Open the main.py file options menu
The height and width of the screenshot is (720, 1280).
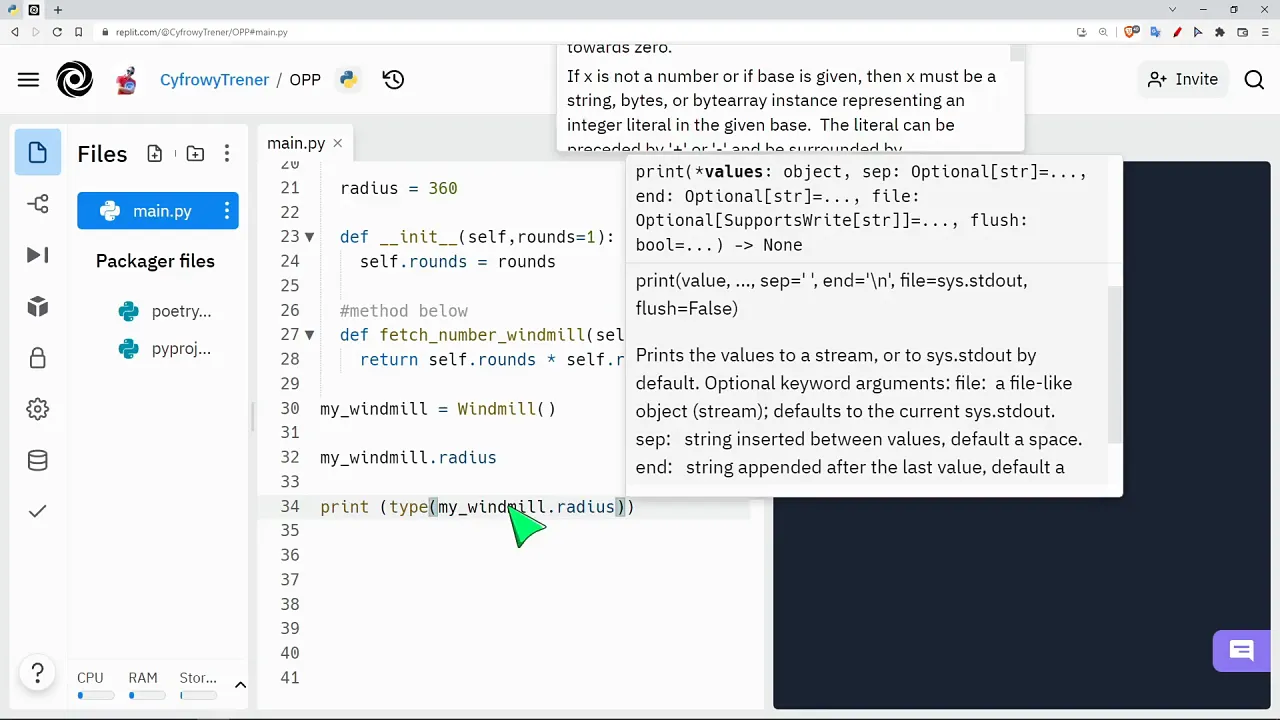pos(227,211)
